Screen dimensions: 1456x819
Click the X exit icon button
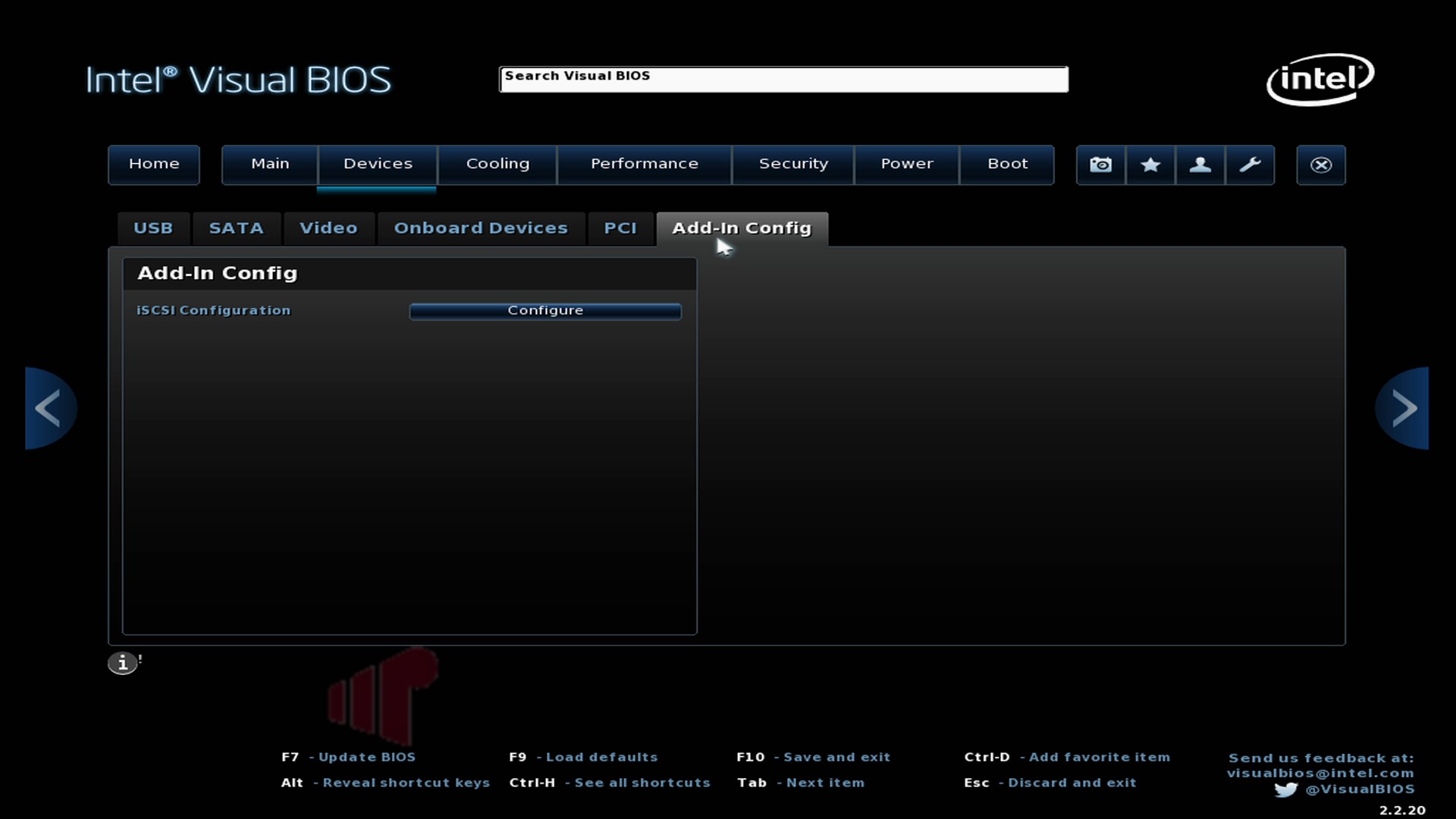point(1321,165)
